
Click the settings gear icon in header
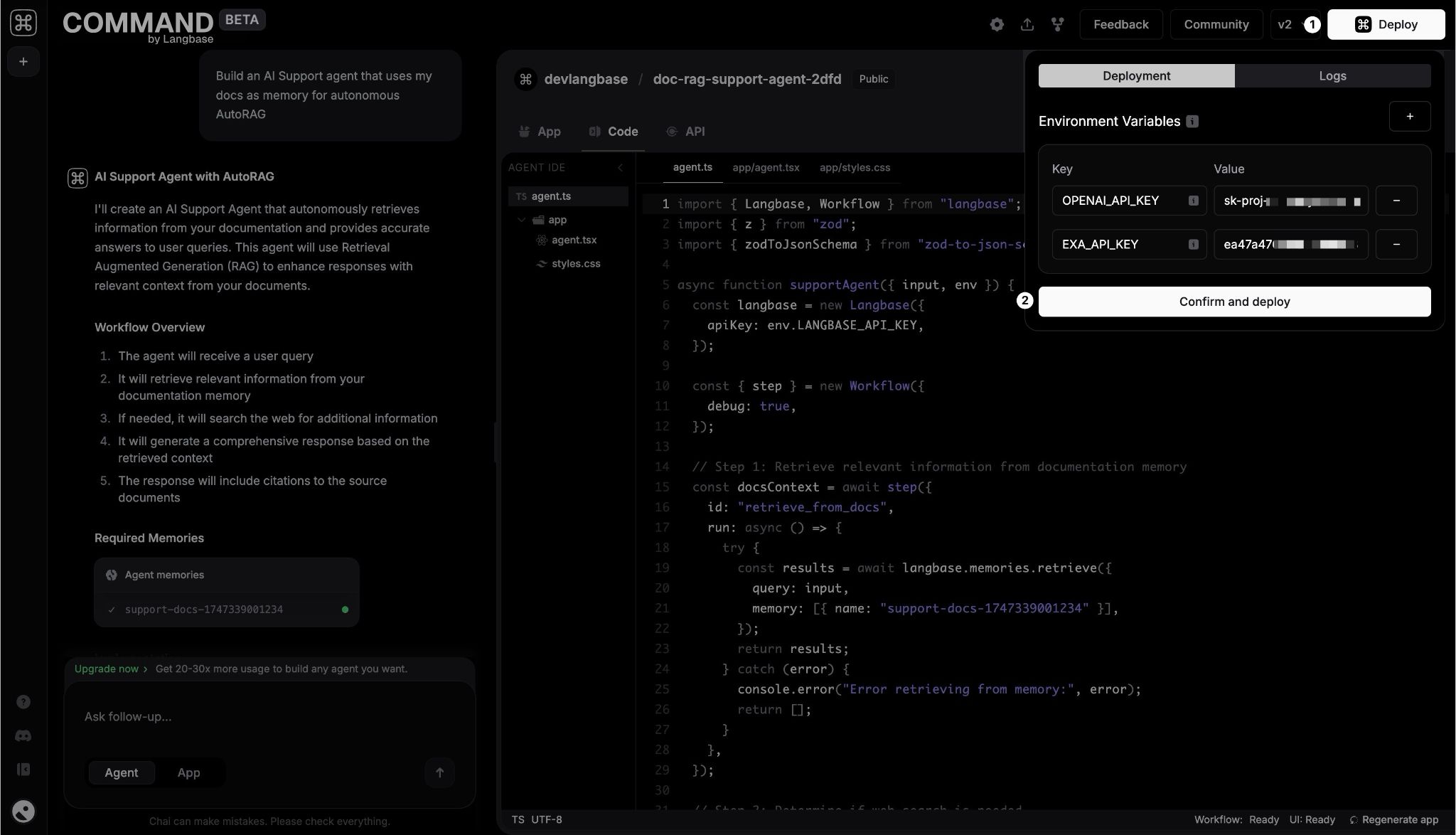tap(997, 24)
